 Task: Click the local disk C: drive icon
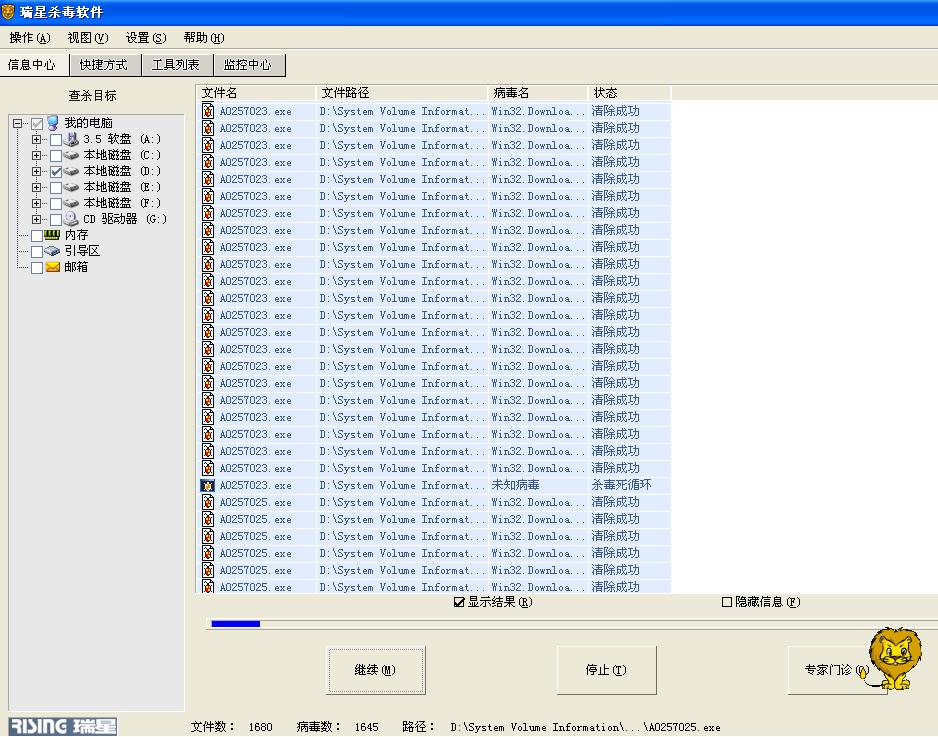pyautogui.click(x=71, y=156)
